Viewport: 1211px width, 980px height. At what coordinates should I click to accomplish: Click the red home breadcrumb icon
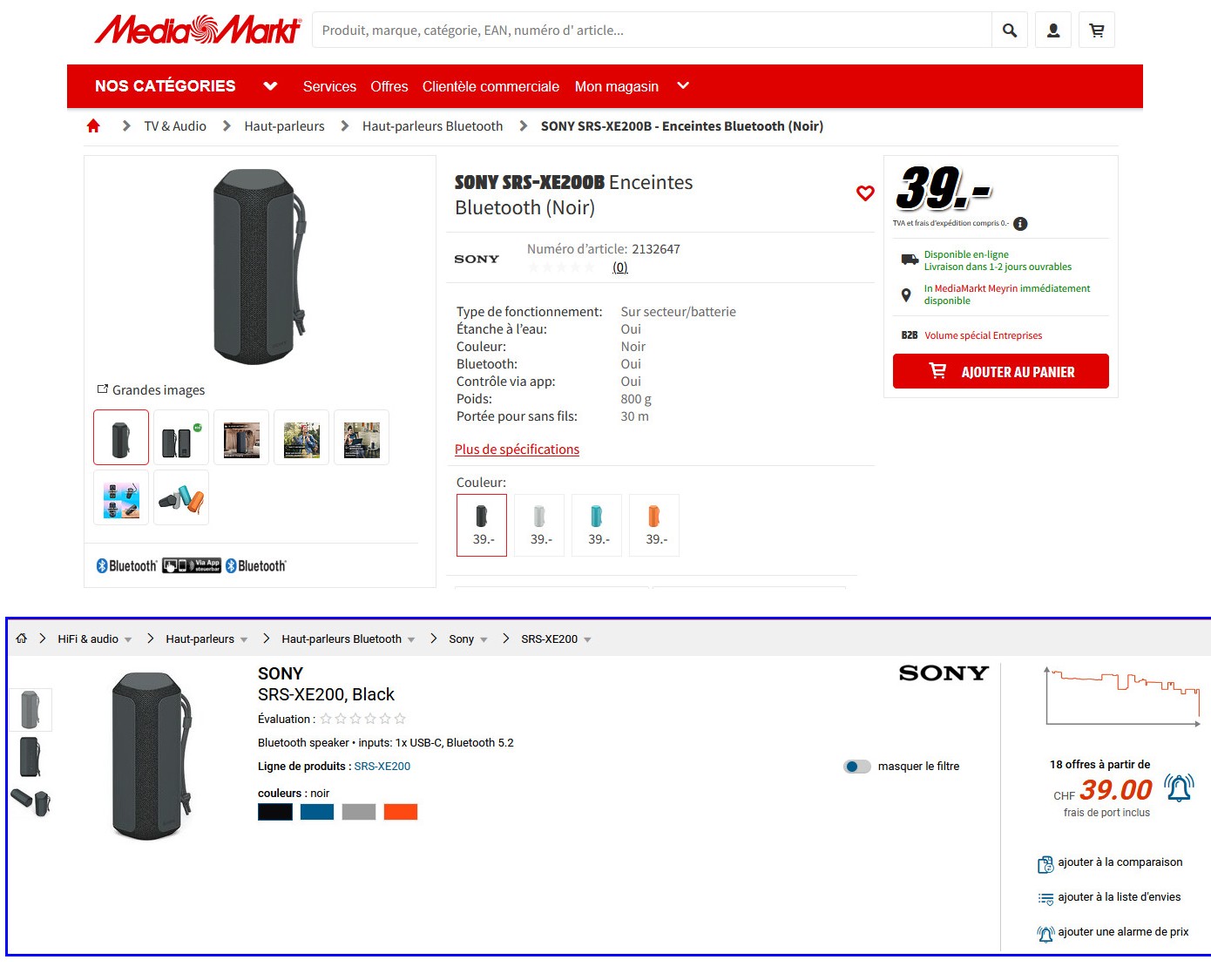point(93,126)
